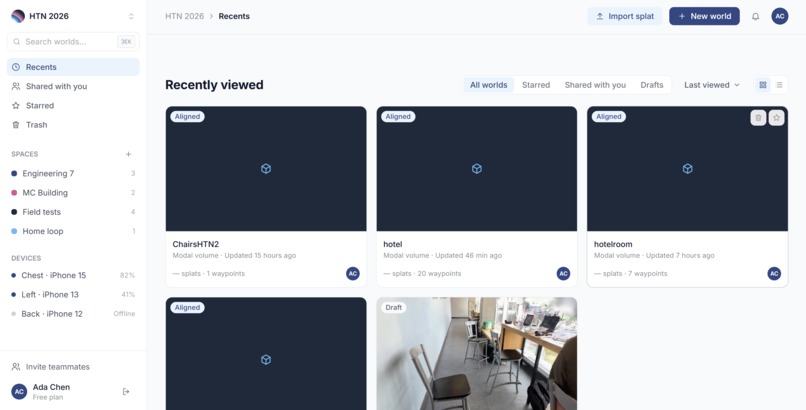Click the hotelroom card title

613,244
